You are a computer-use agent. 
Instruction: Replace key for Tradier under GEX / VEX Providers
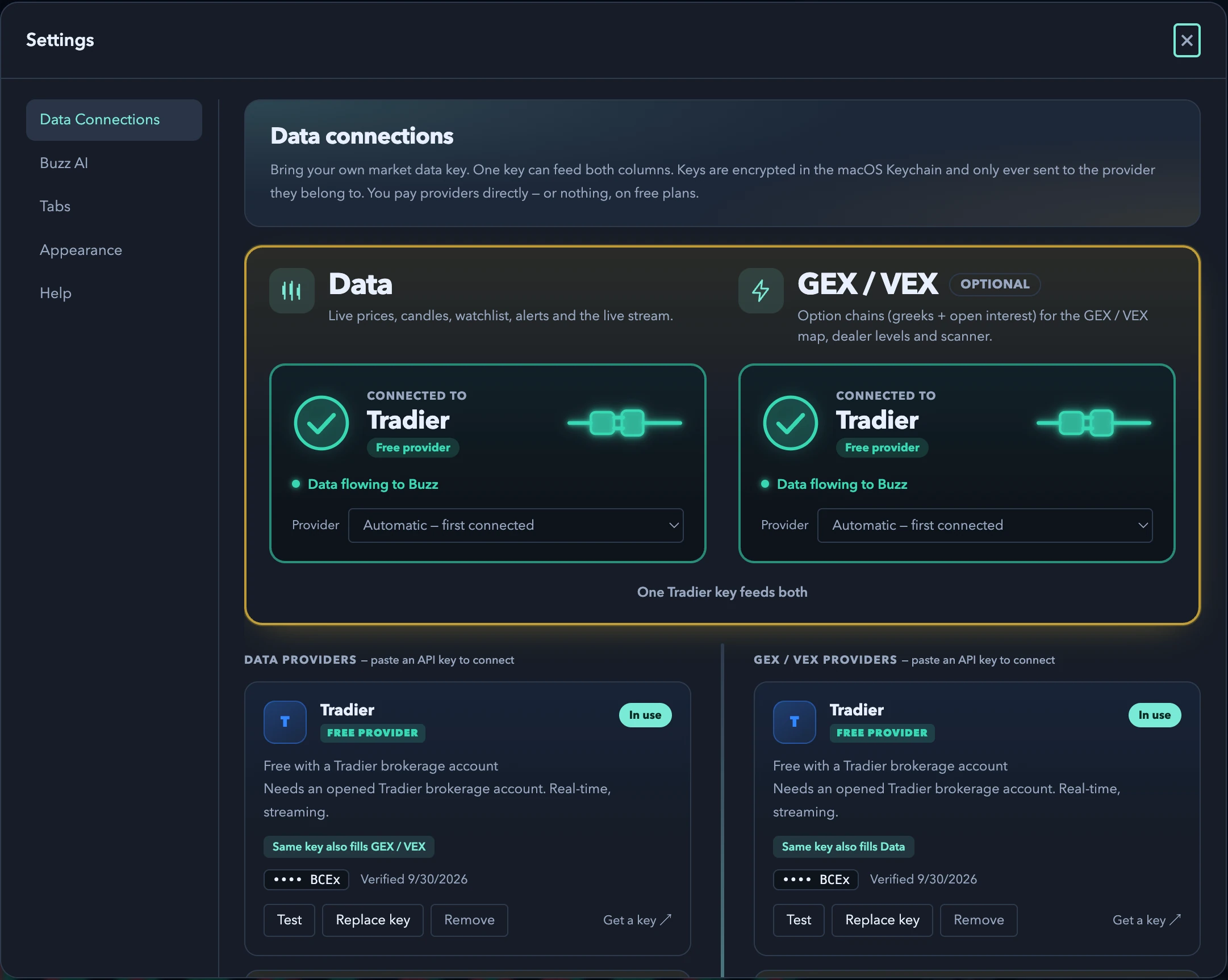tap(882, 920)
